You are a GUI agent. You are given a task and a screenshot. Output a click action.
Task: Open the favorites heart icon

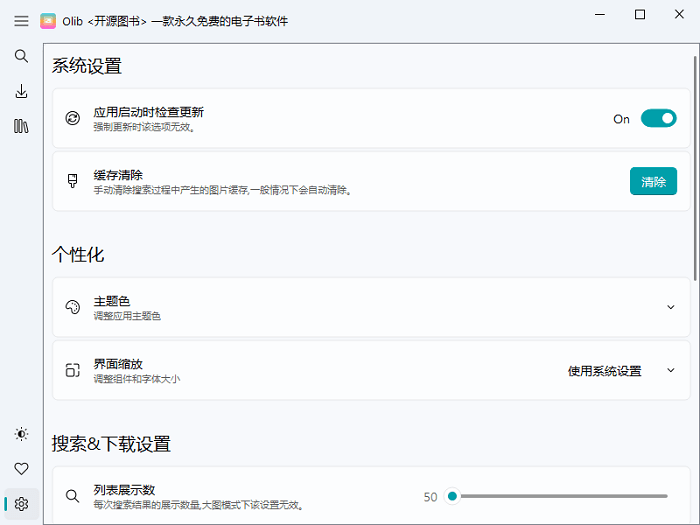point(21,469)
